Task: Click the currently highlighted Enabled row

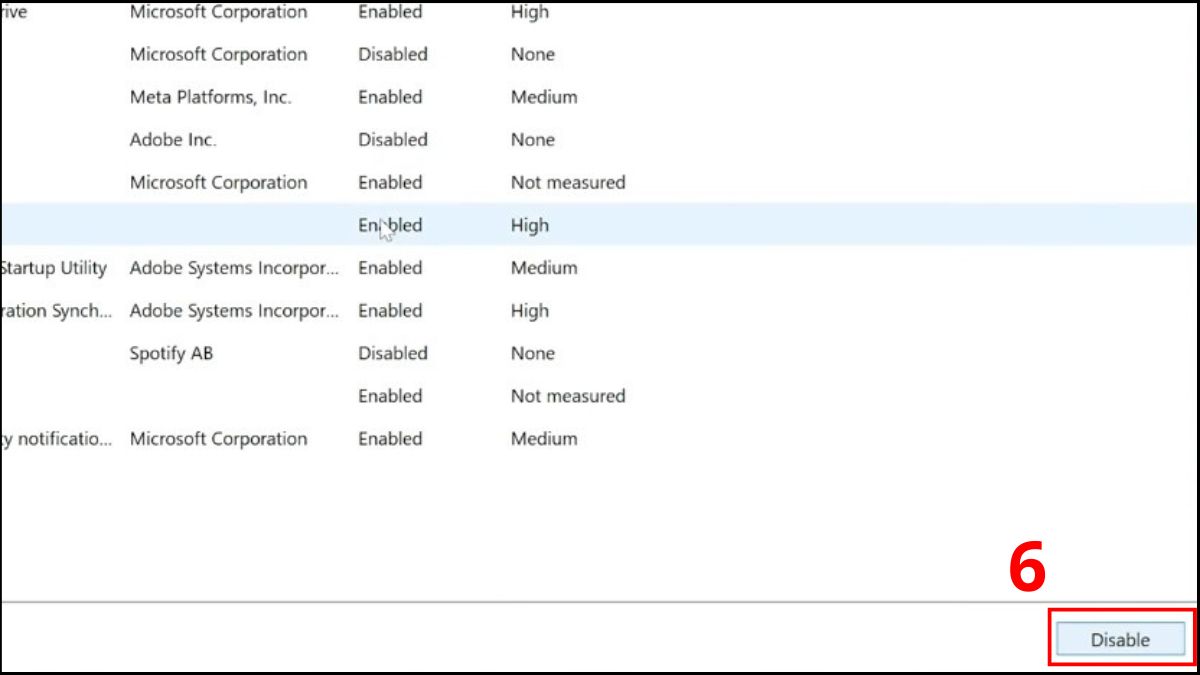Action: (390, 225)
